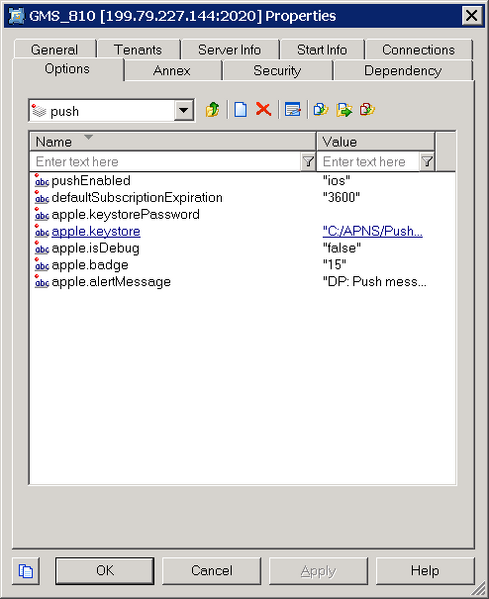Delete the selected option with the red X
Screen dimensions: 489x599
pos(264,110)
